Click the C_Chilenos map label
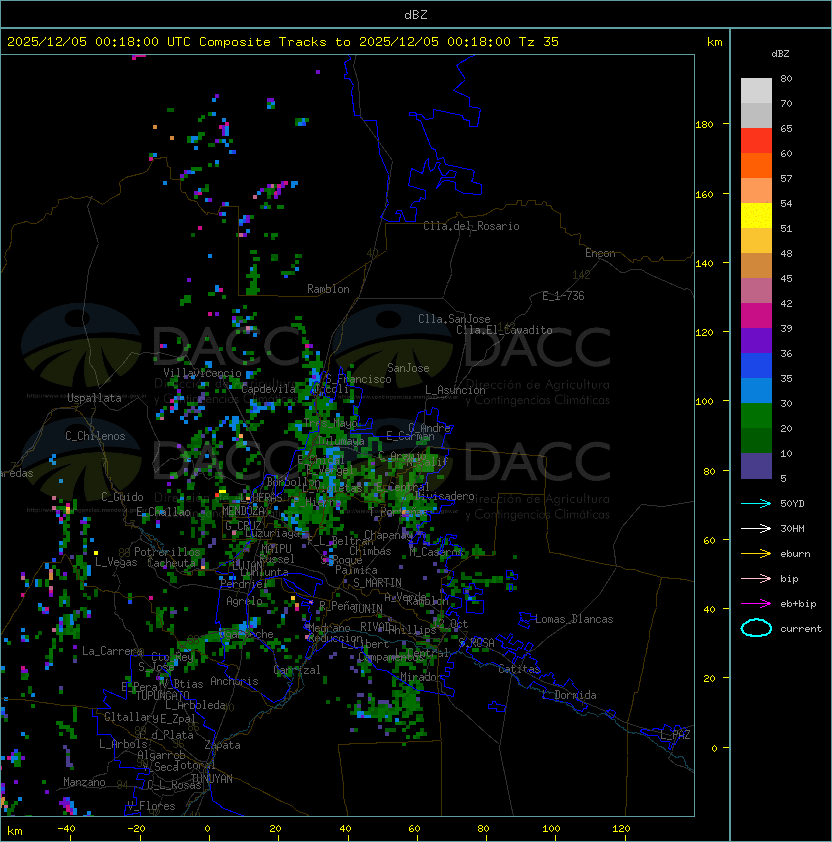832x842 pixels. click(95, 436)
